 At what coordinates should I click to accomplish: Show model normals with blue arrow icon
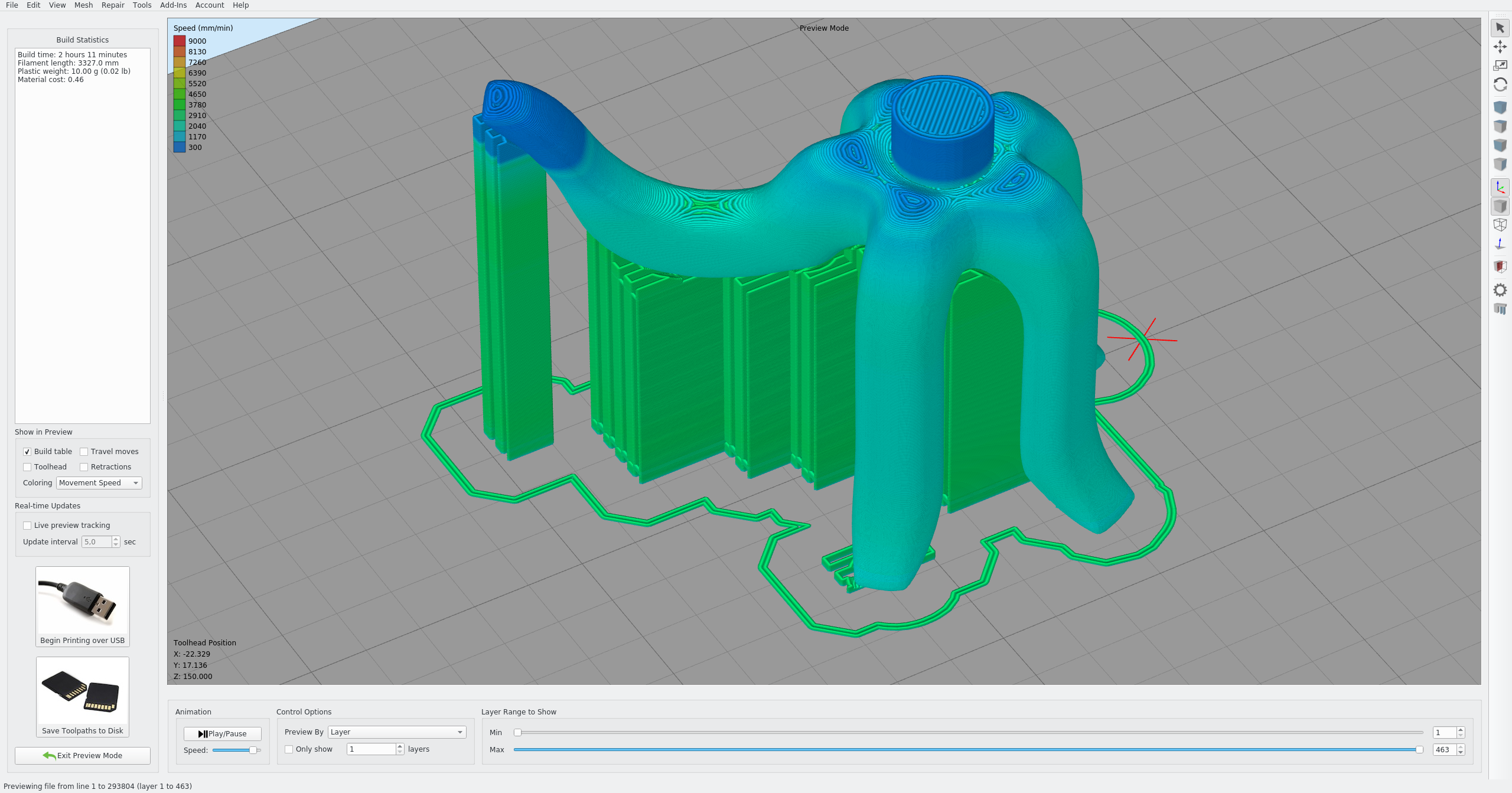(1500, 244)
